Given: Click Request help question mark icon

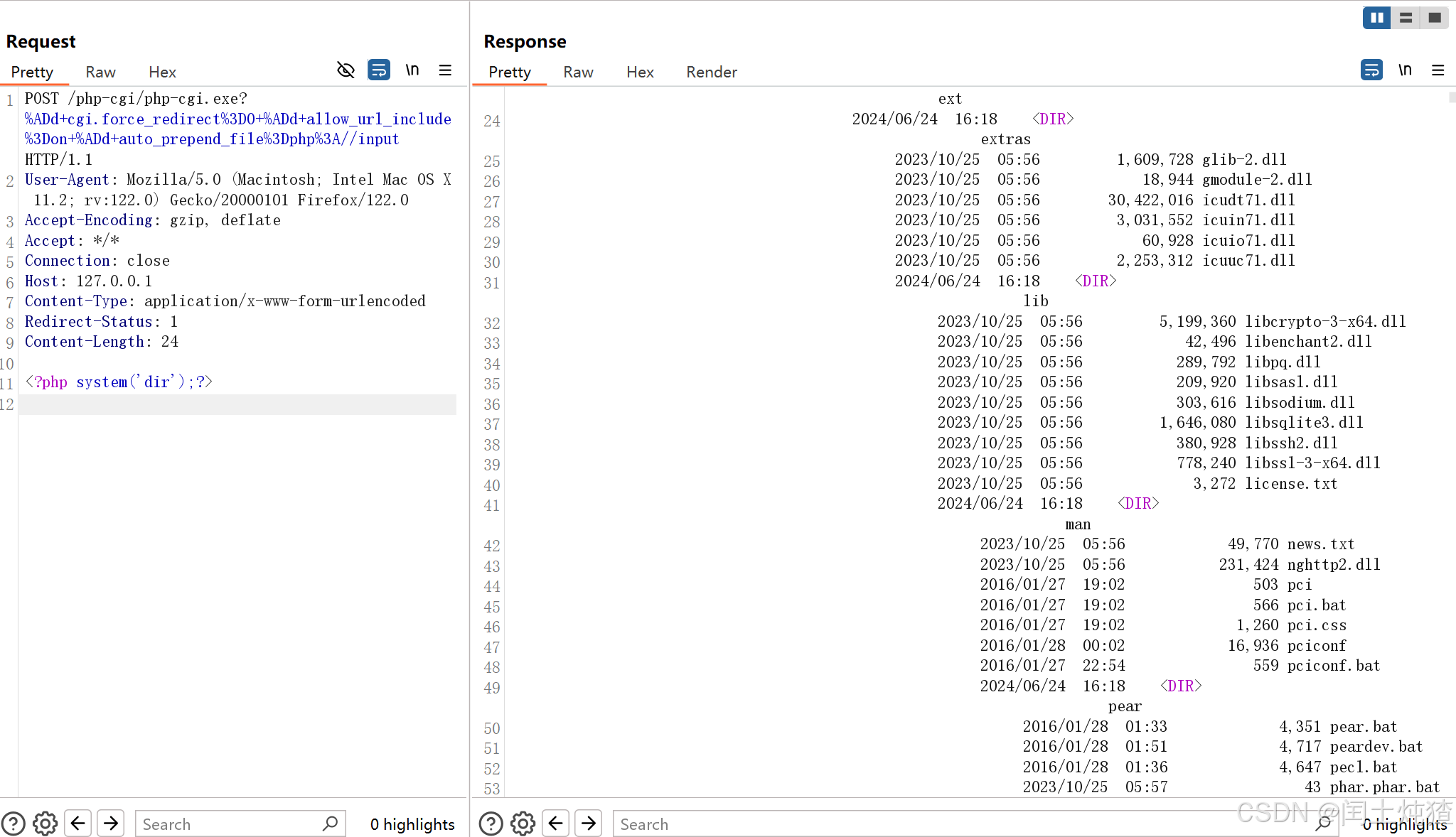Looking at the screenshot, I should pyautogui.click(x=13, y=823).
